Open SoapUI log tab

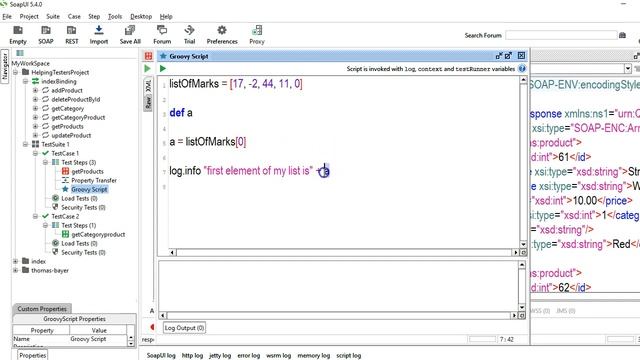(161, 356)
